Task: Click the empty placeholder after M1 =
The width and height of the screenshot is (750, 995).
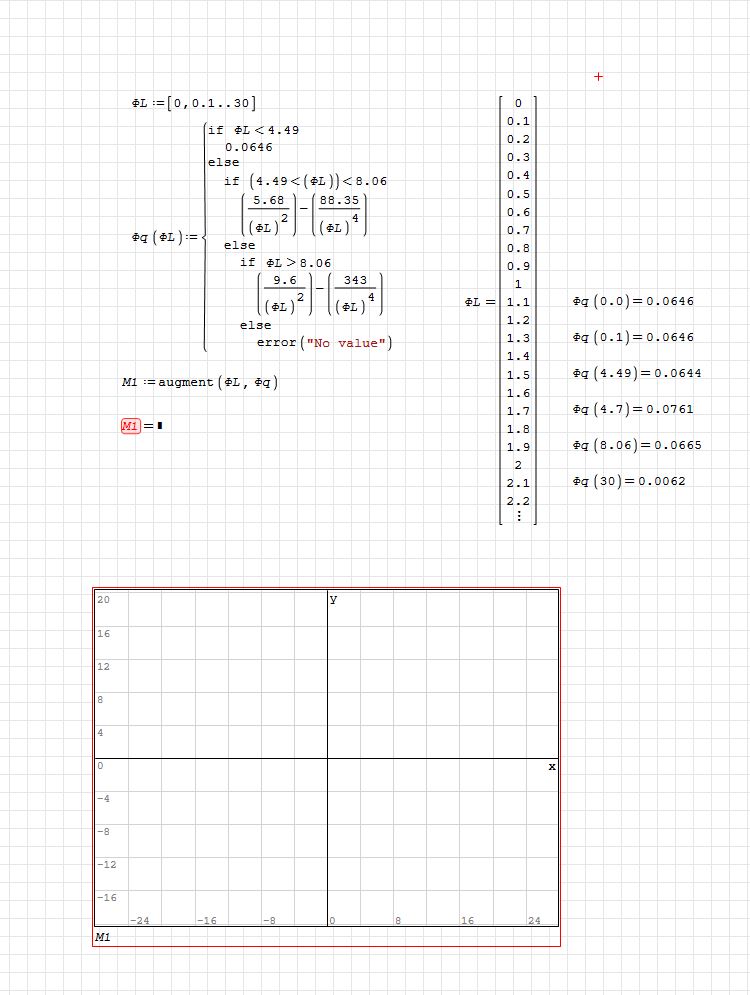Action: click(159, 427)
